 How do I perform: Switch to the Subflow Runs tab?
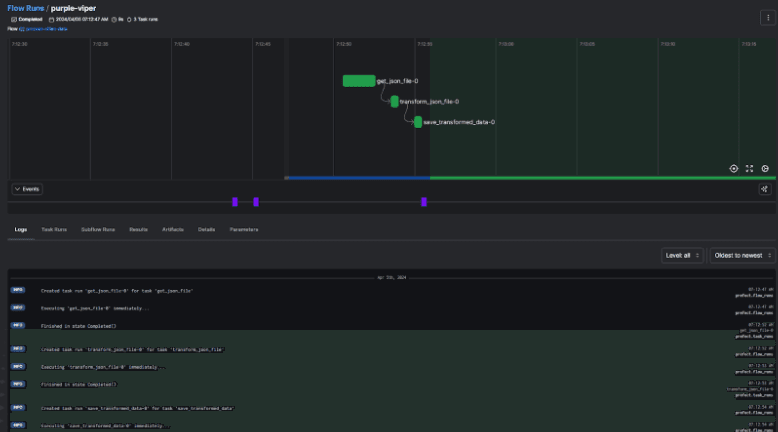(x=98, y=229)
